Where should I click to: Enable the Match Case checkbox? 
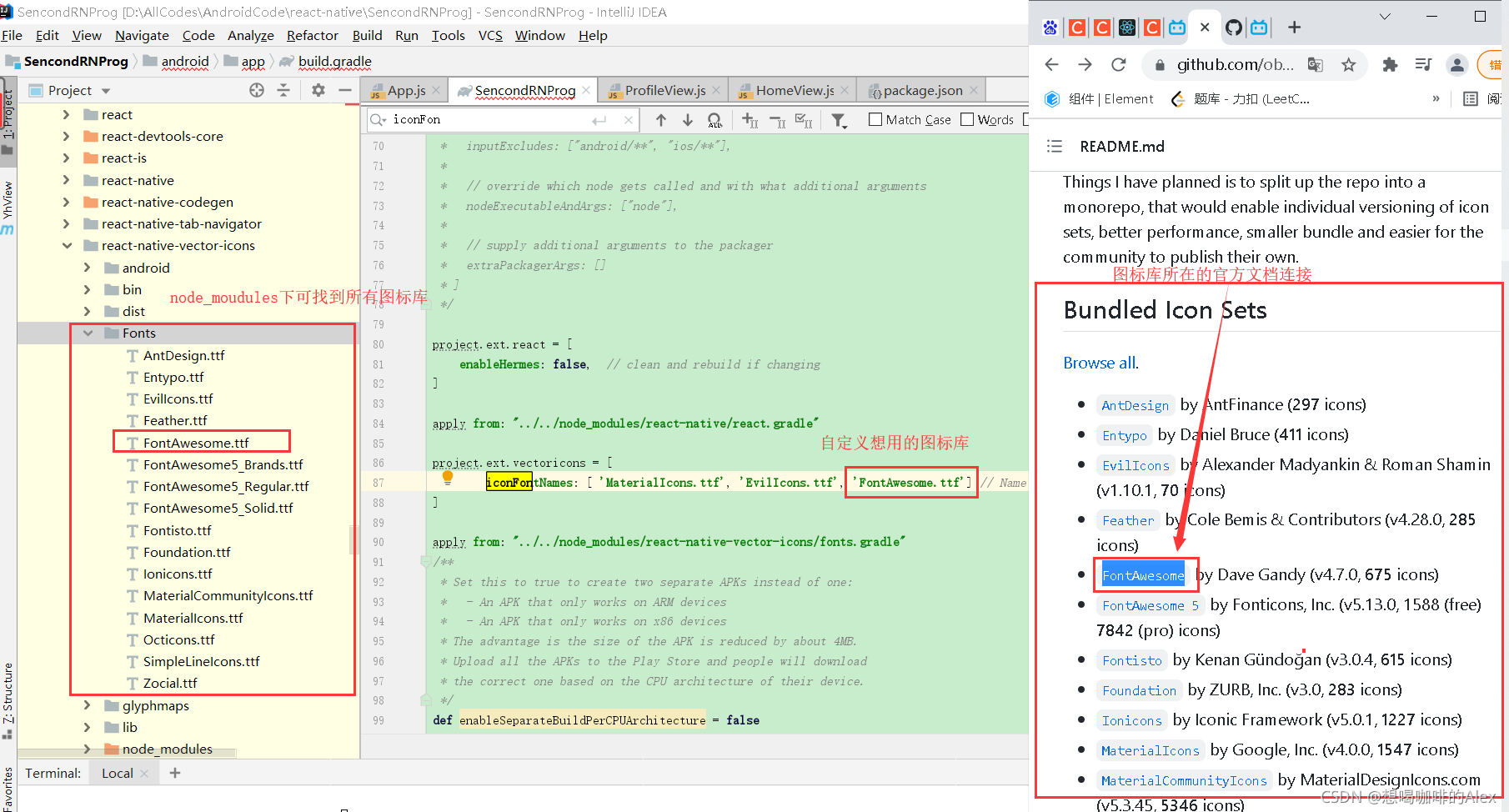click(x=875, y=119)
